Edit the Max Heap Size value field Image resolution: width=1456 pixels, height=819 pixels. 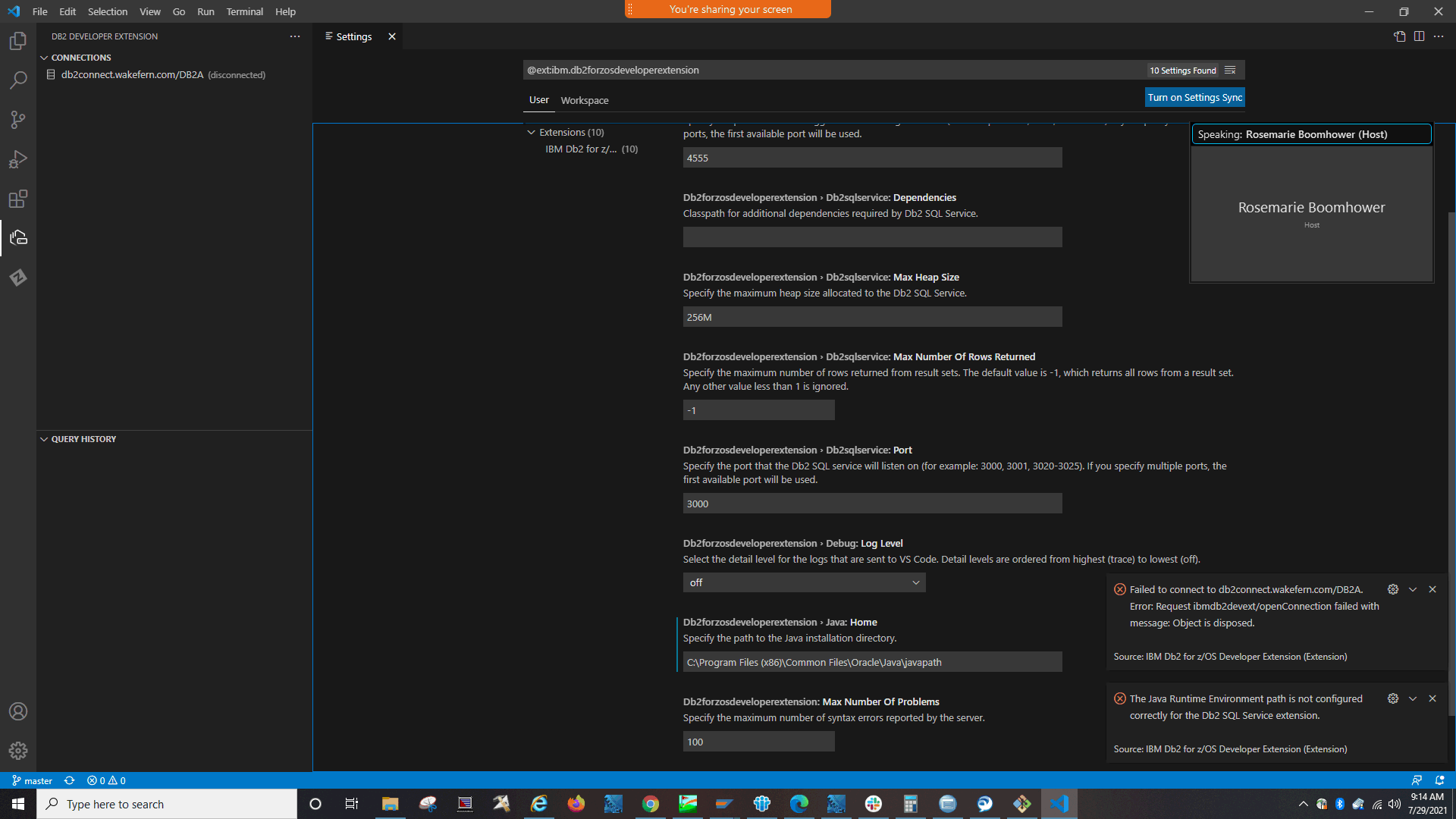pos(872,316)
